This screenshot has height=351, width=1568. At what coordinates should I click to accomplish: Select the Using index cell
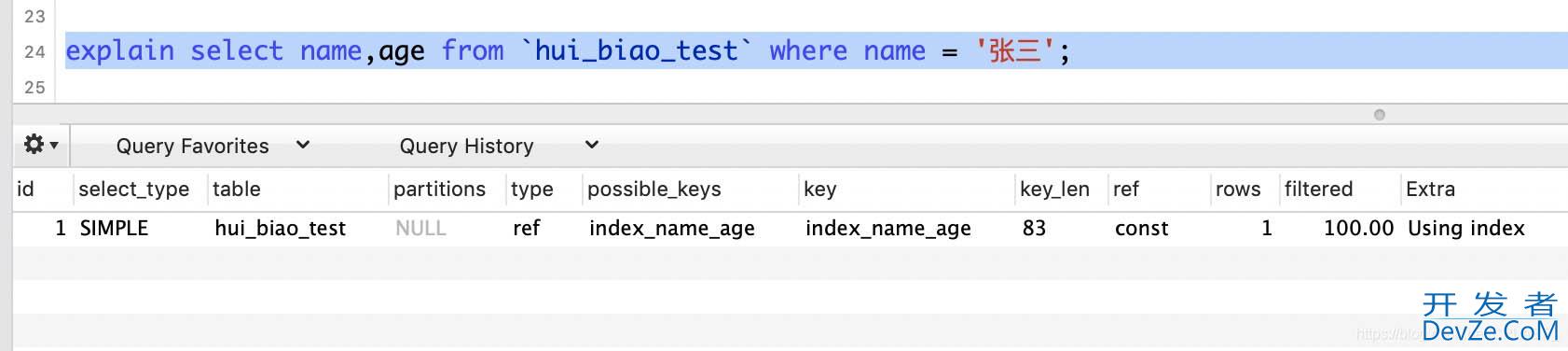[1466, 229]
